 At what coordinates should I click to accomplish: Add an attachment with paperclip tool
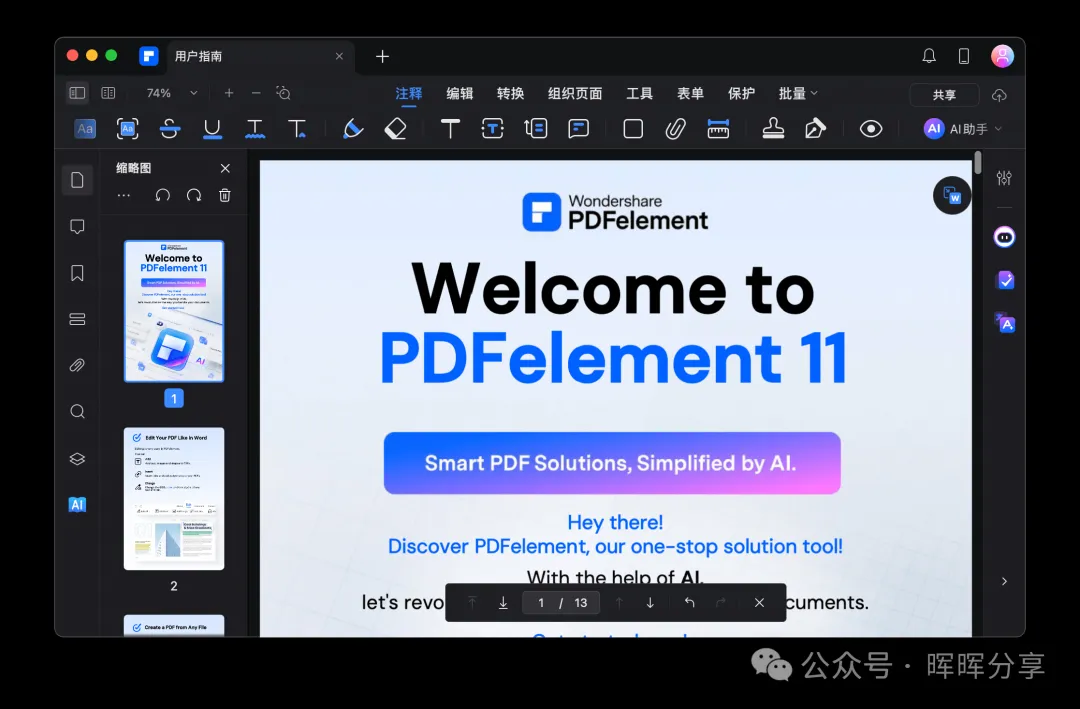(675, 129)
